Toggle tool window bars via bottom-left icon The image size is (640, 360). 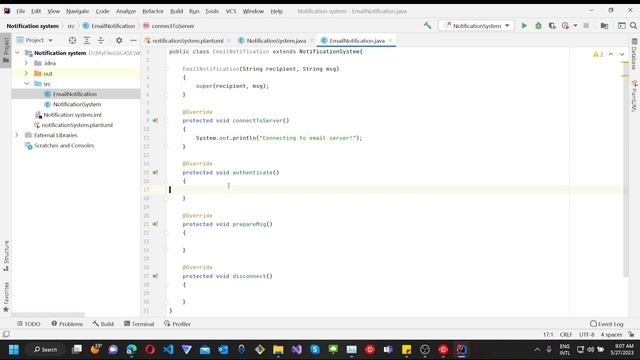point(6,334)
